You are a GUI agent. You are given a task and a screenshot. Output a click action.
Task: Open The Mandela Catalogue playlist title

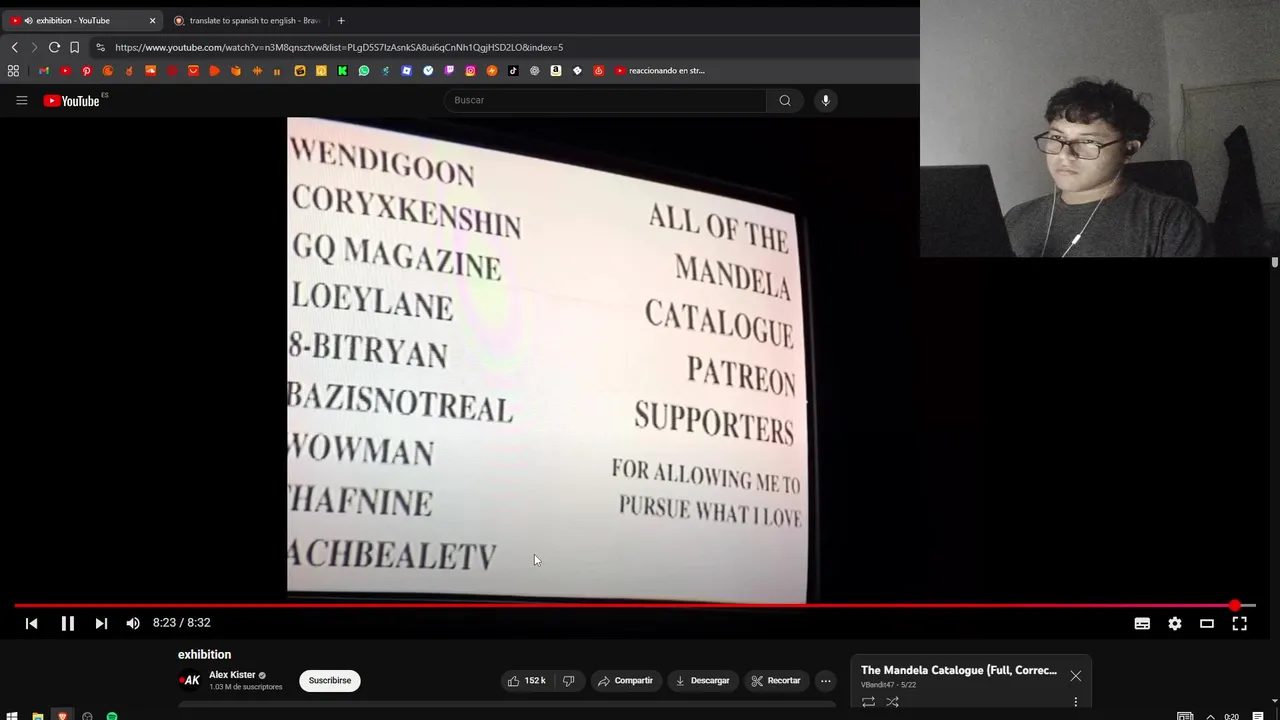[959, 670]
